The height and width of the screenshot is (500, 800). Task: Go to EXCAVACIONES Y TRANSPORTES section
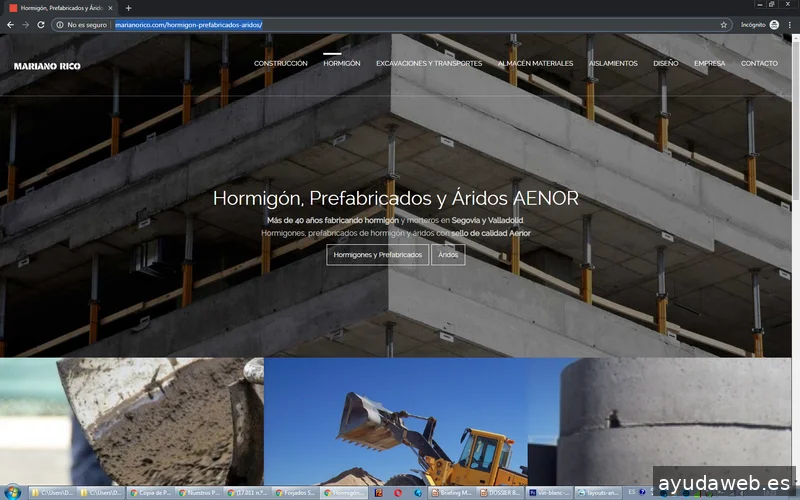tap(429, 63)
